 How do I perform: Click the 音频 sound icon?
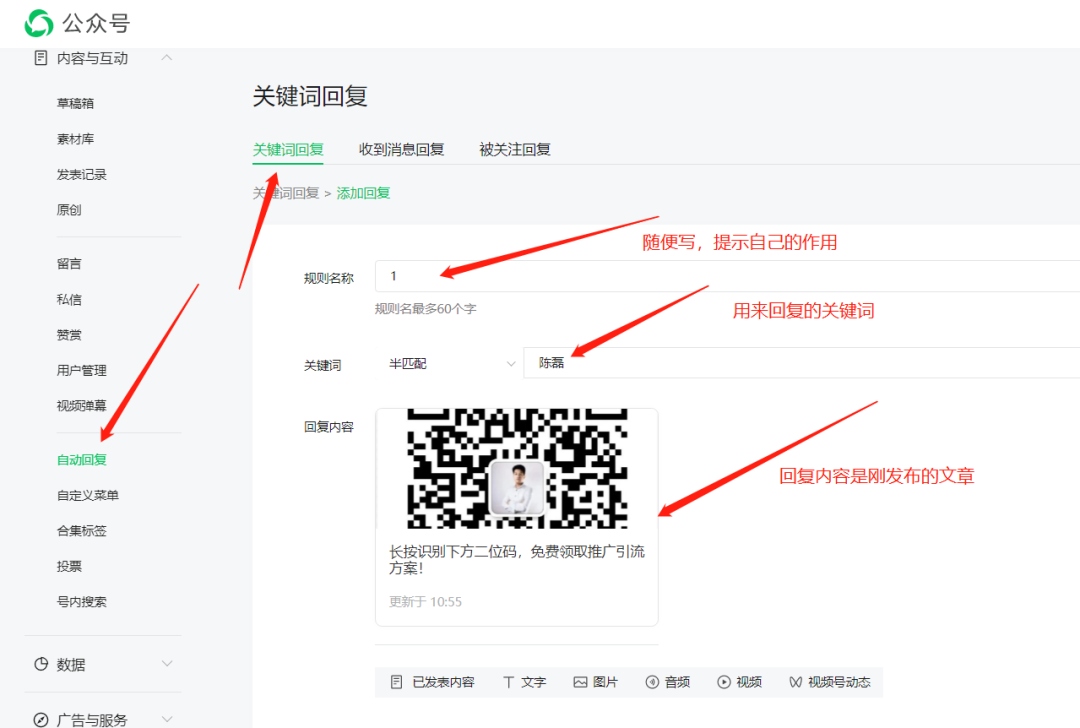click(652, 682)
